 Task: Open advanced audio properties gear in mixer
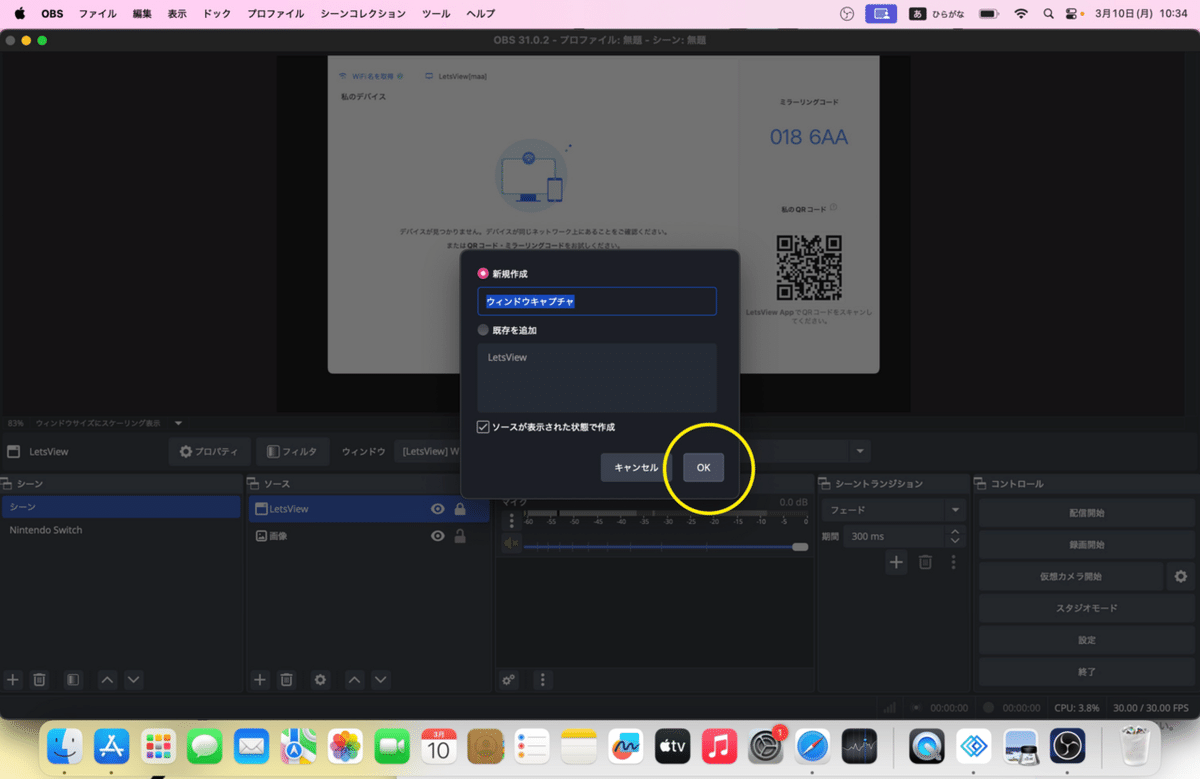coord(508,680)
